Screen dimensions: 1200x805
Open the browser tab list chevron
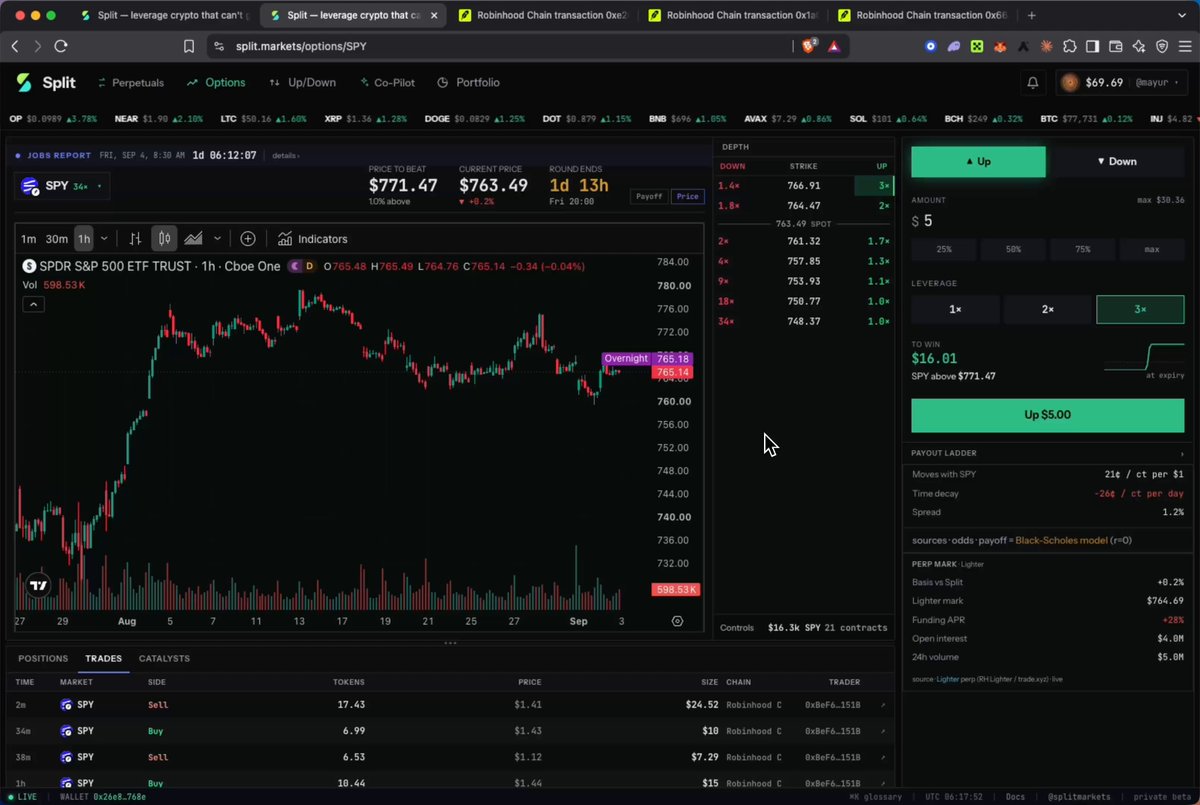click(x=1184, y=15)
